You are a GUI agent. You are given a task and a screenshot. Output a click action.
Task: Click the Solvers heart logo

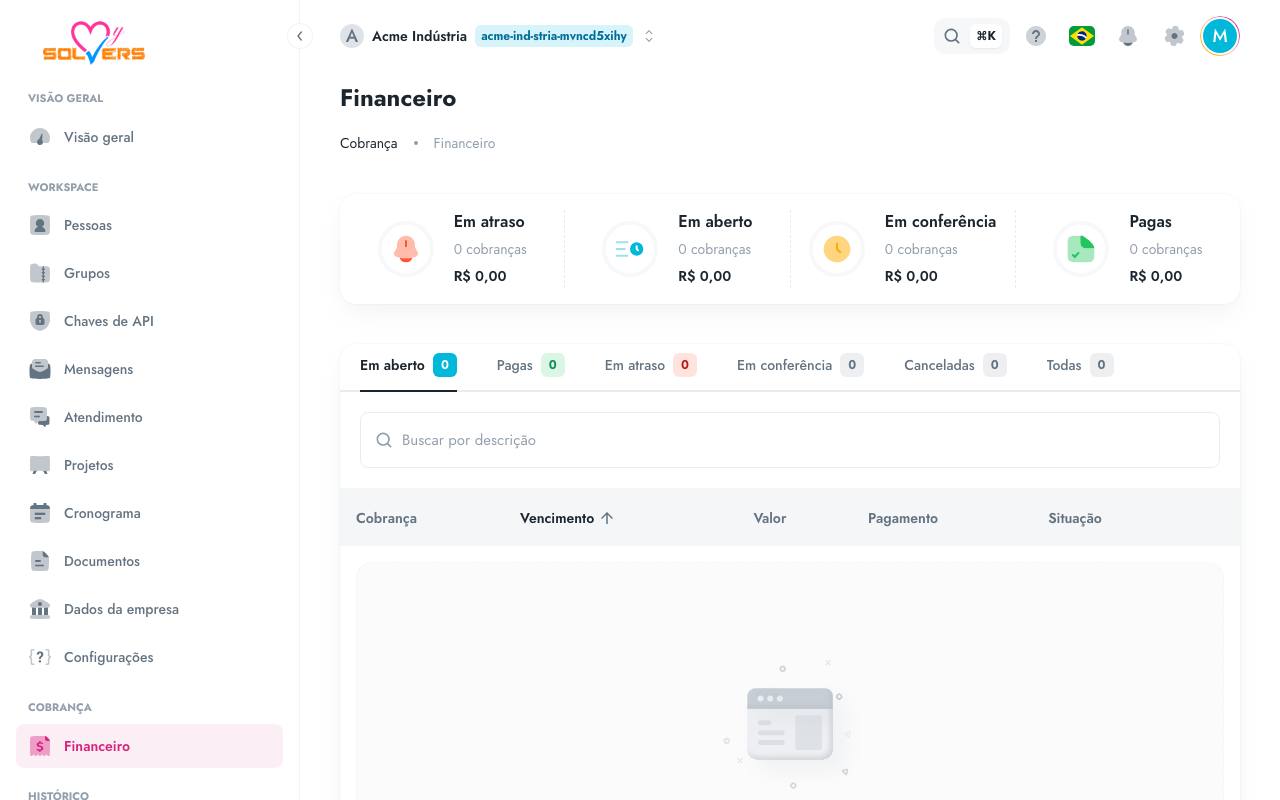94,43
